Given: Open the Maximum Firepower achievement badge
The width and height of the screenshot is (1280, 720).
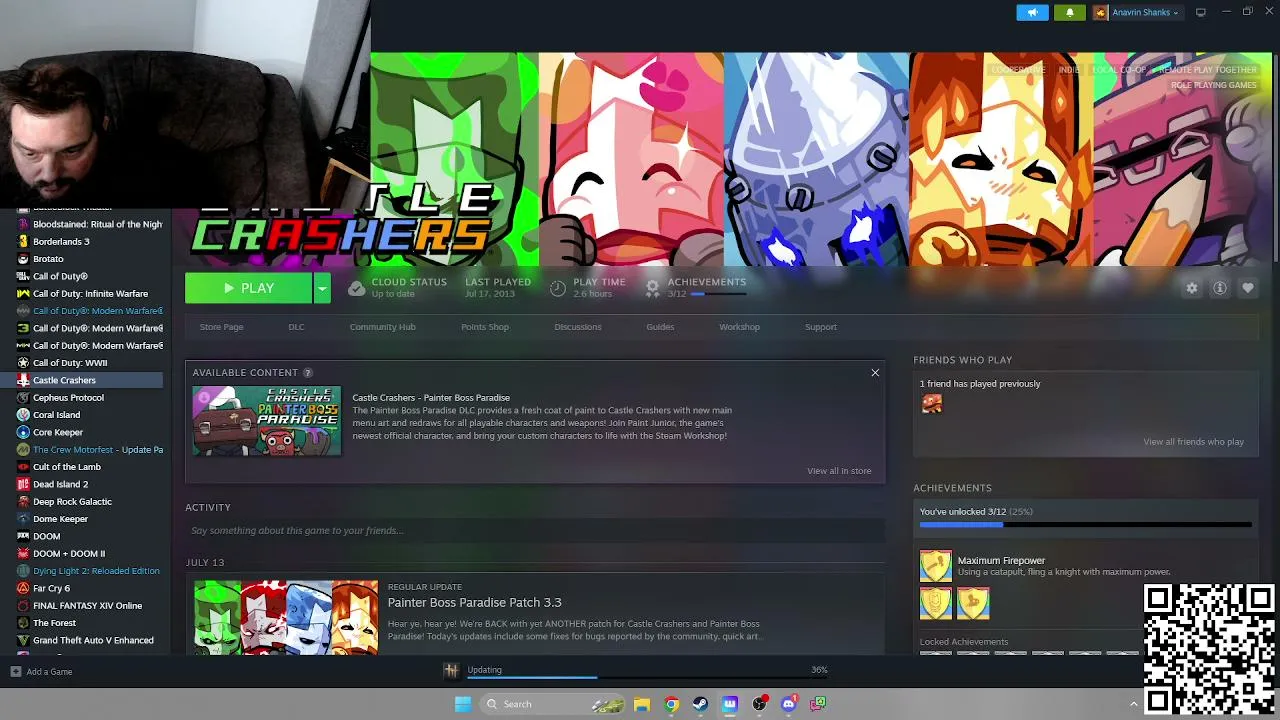Looking at the screenshot, I should (936, 566).
